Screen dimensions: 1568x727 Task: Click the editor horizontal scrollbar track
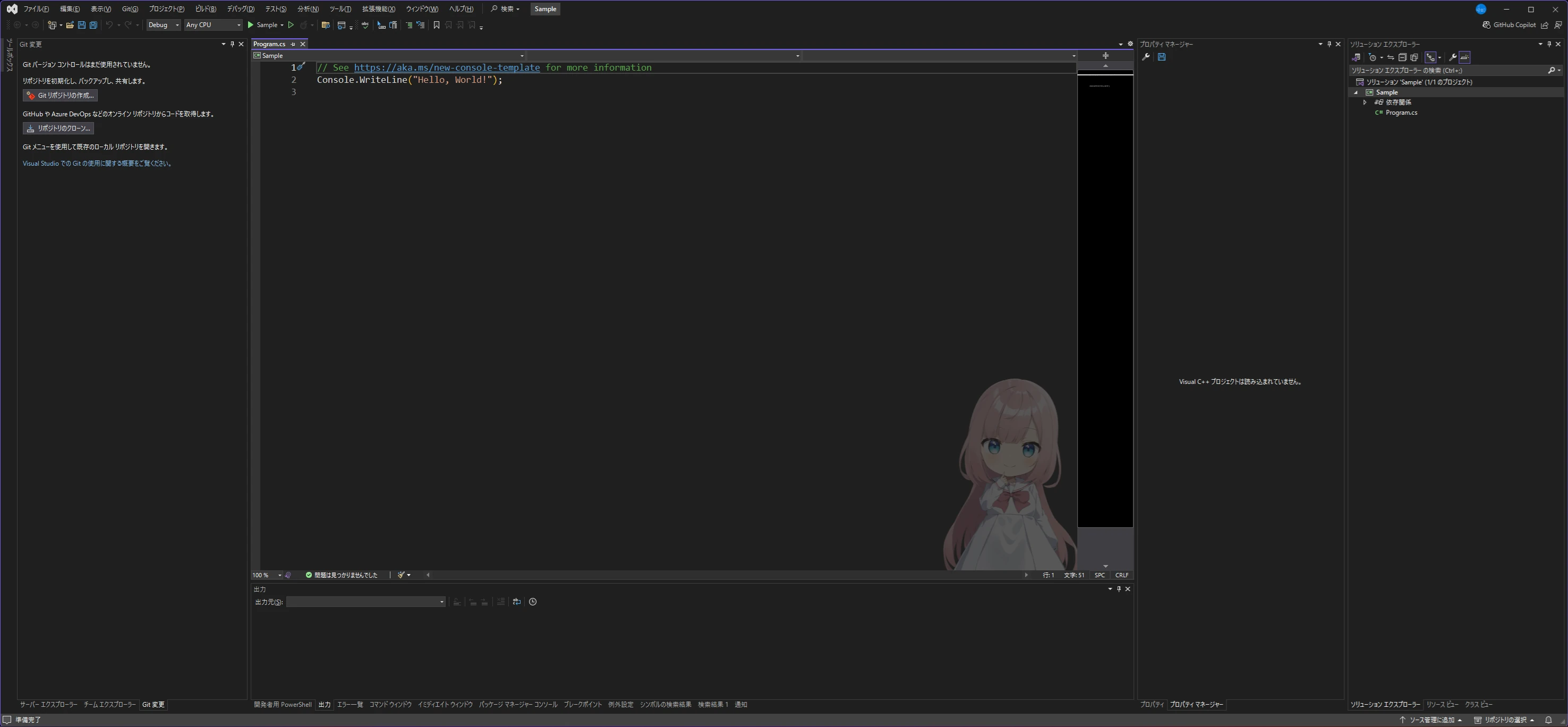coord(727,575)
